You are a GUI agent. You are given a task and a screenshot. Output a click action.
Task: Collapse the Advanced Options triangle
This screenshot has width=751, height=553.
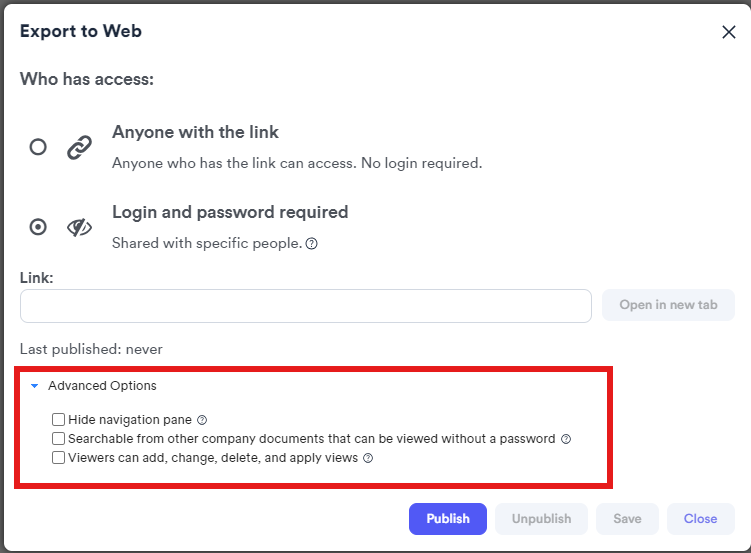click(34, 386)
